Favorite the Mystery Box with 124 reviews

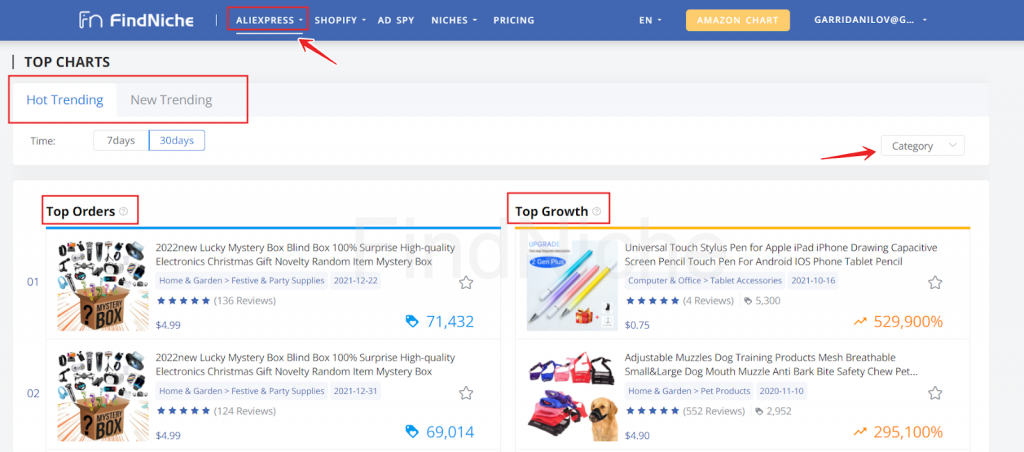pyautogui.click(x=466, y=393)
